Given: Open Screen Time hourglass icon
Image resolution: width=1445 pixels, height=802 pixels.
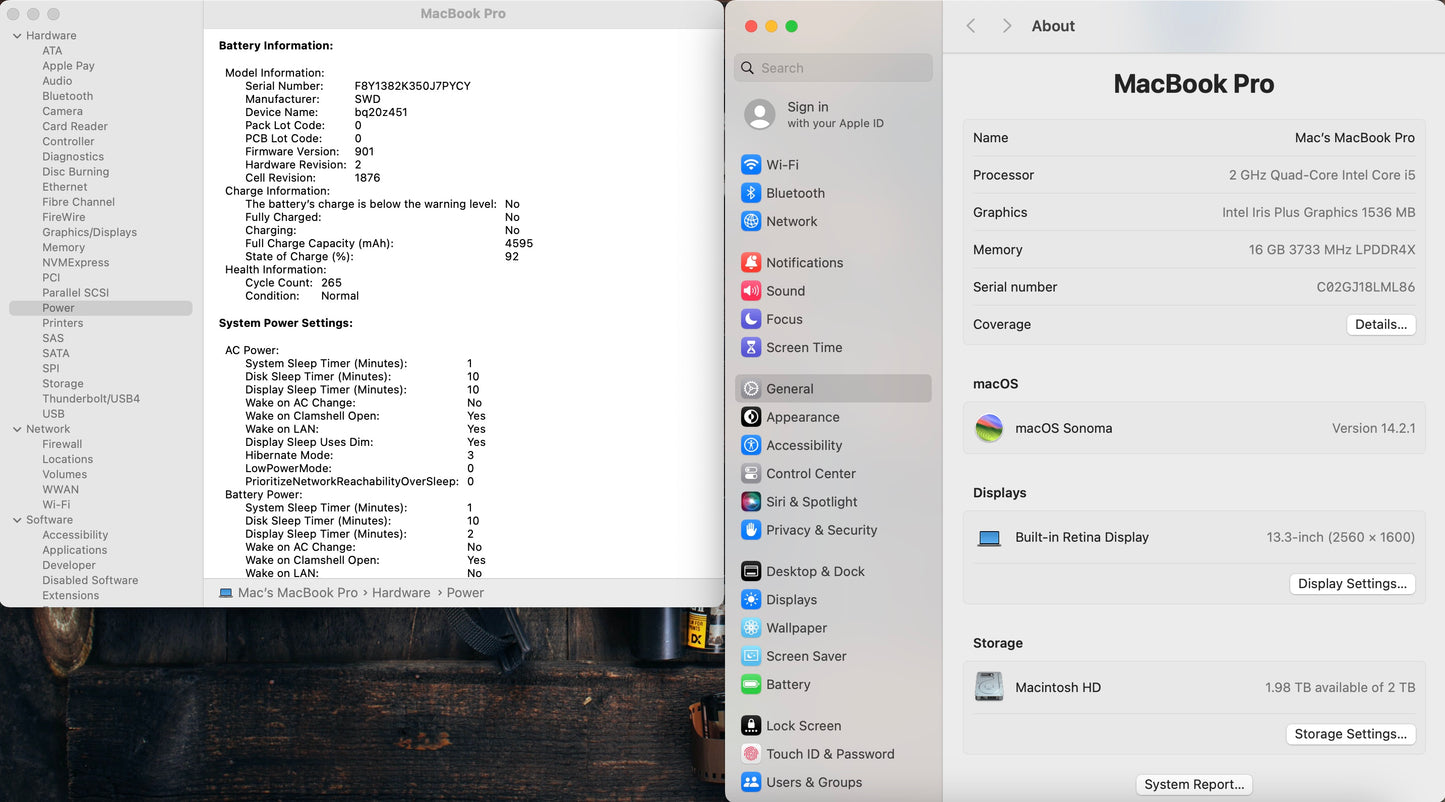Looking at the screenshot, I should click(x=751, y=348).
